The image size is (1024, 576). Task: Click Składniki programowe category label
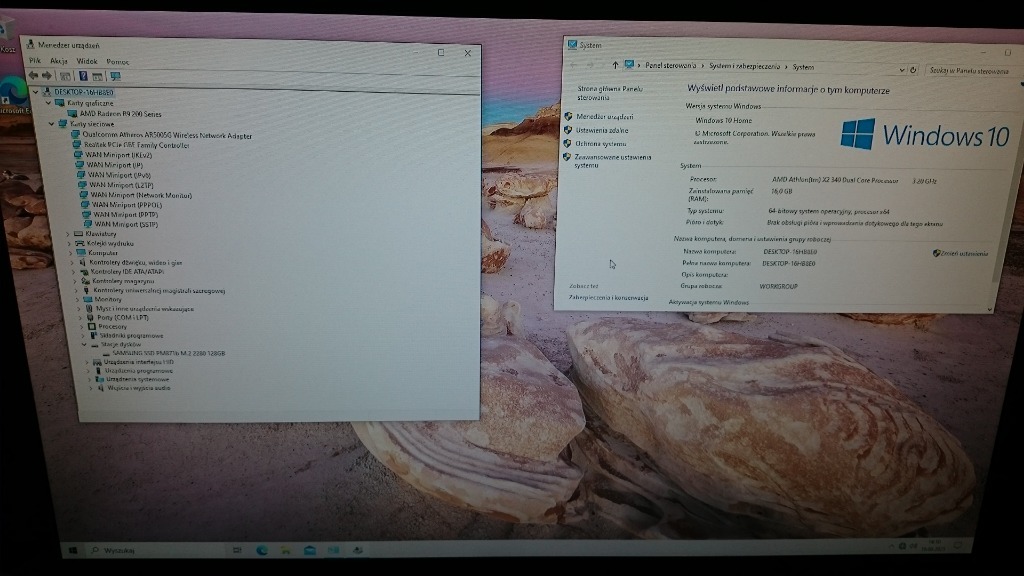coord(131,336)
